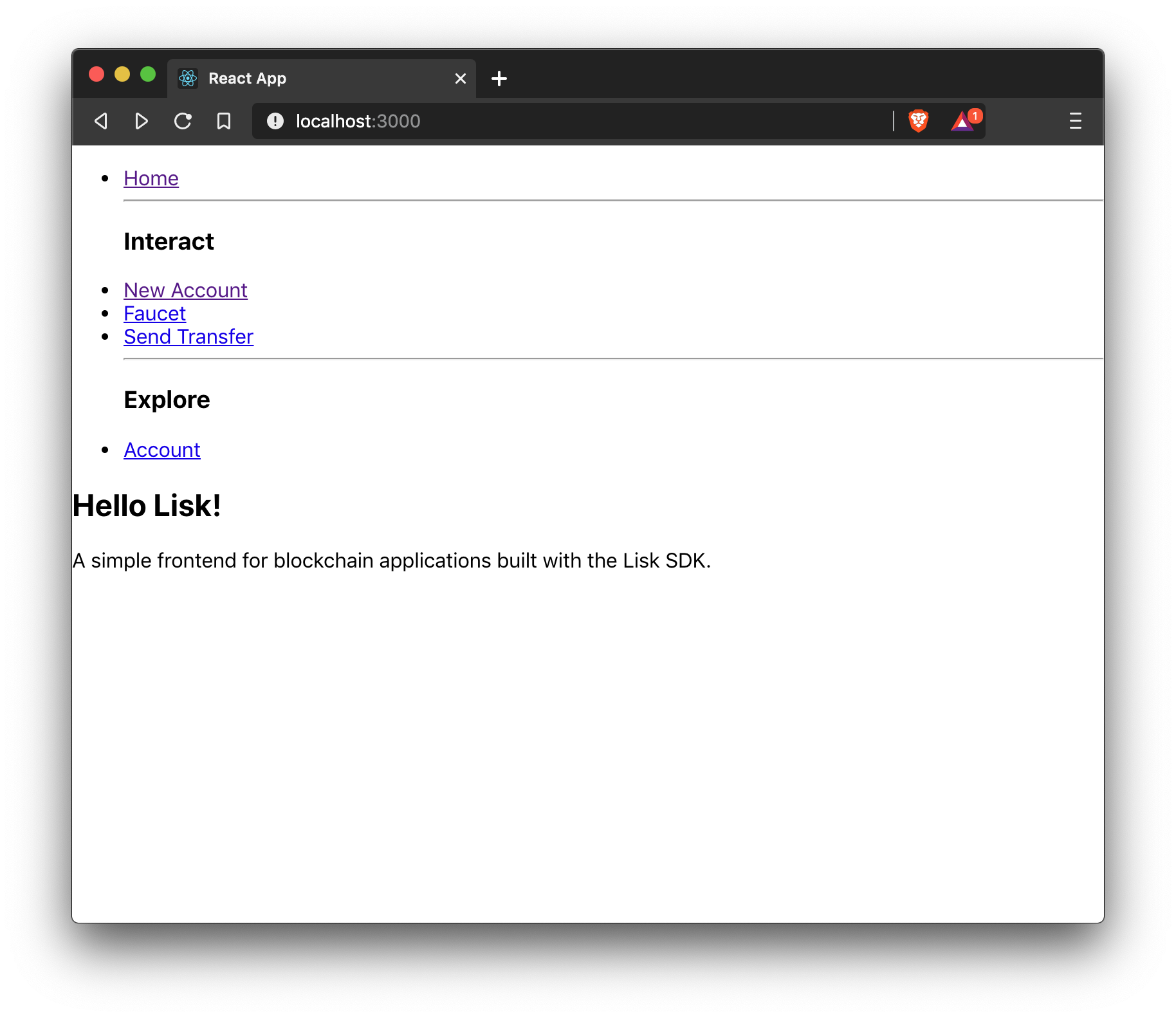Viewport: 1176px width, 1018px height.
Task: Open the Faucet link
Action: point(154,313)
